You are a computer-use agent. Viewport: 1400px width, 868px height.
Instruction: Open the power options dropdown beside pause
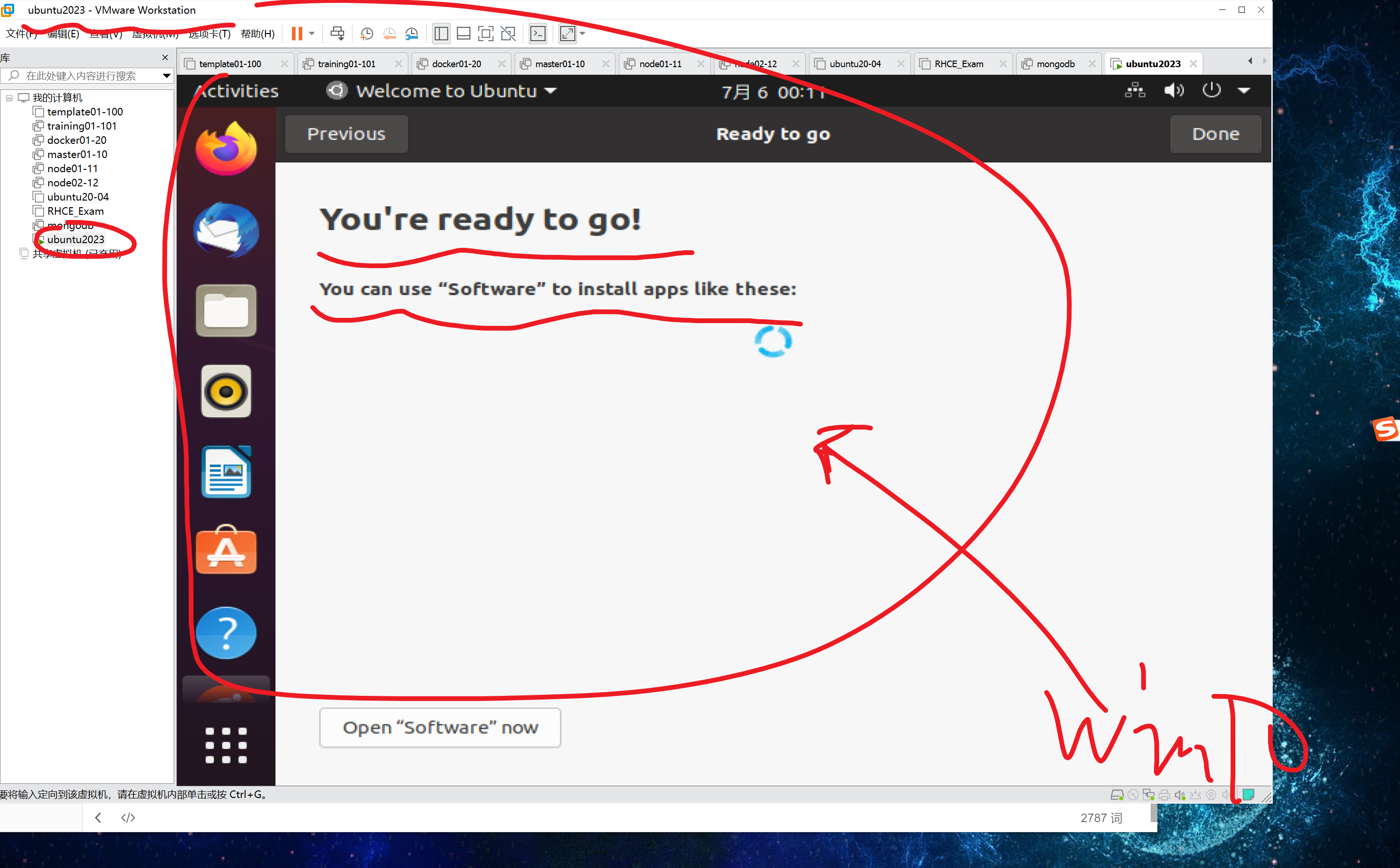[x=312, y=34]
